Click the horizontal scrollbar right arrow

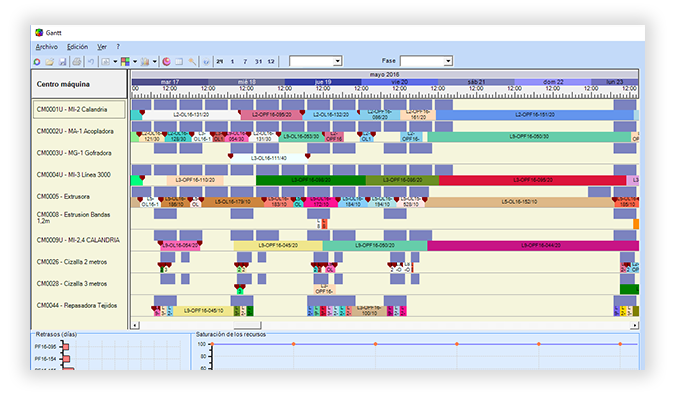(x=634, y=325)
